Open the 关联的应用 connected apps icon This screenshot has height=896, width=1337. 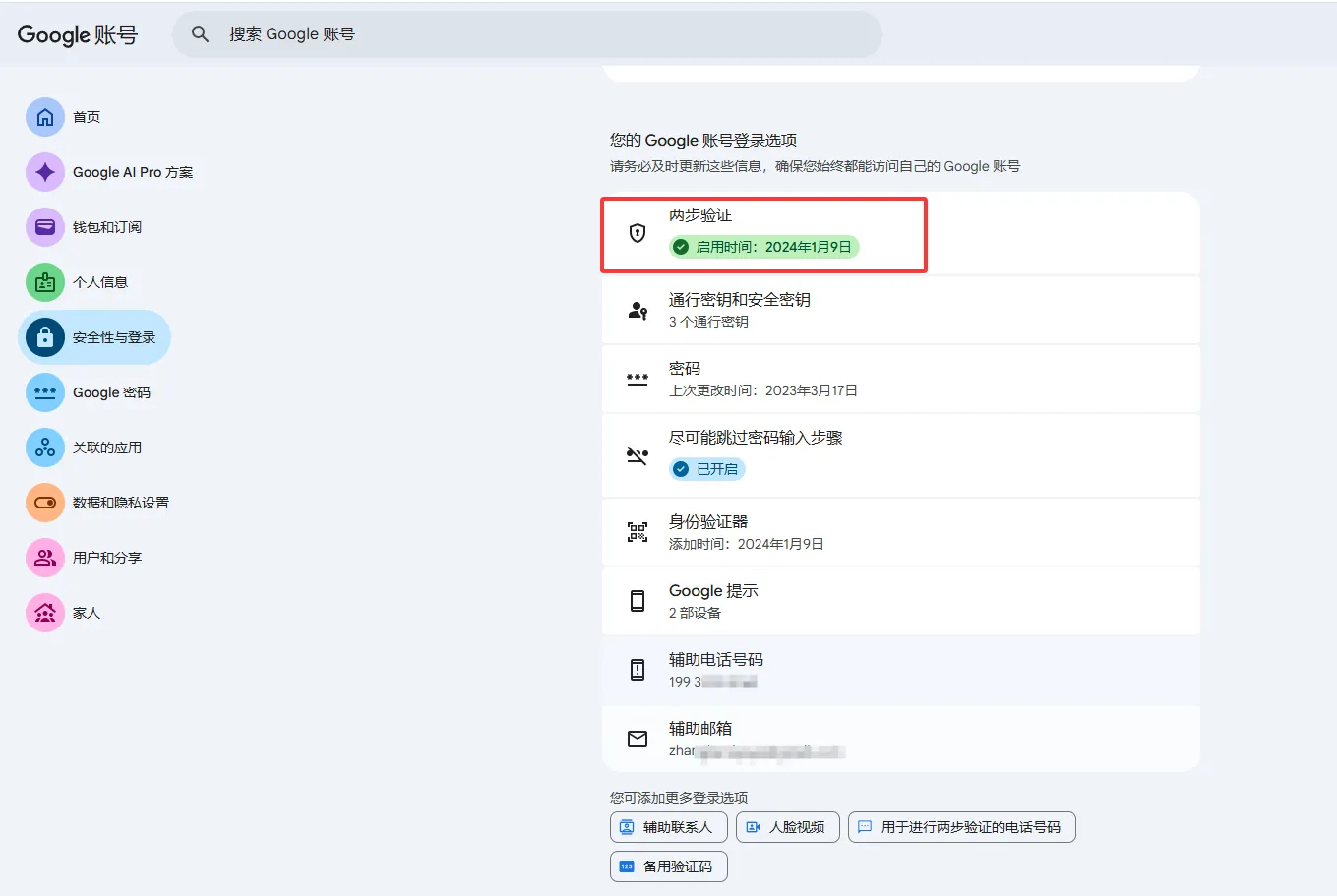click(x=45, y=448)
